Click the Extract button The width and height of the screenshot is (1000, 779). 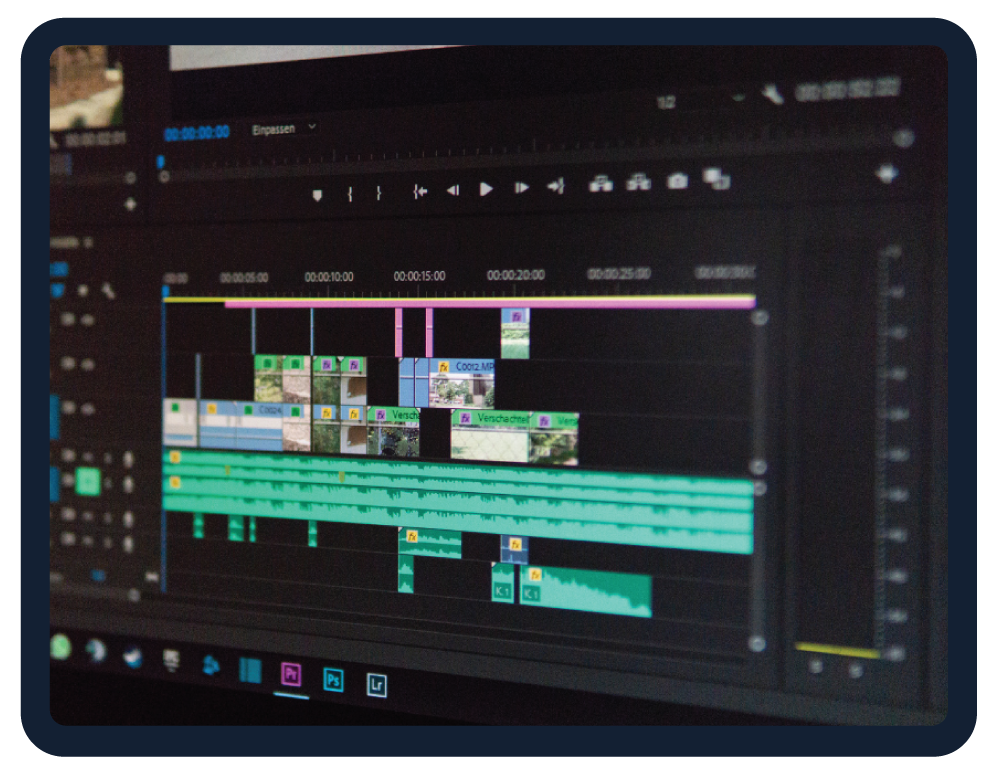[x=638, y=182]
